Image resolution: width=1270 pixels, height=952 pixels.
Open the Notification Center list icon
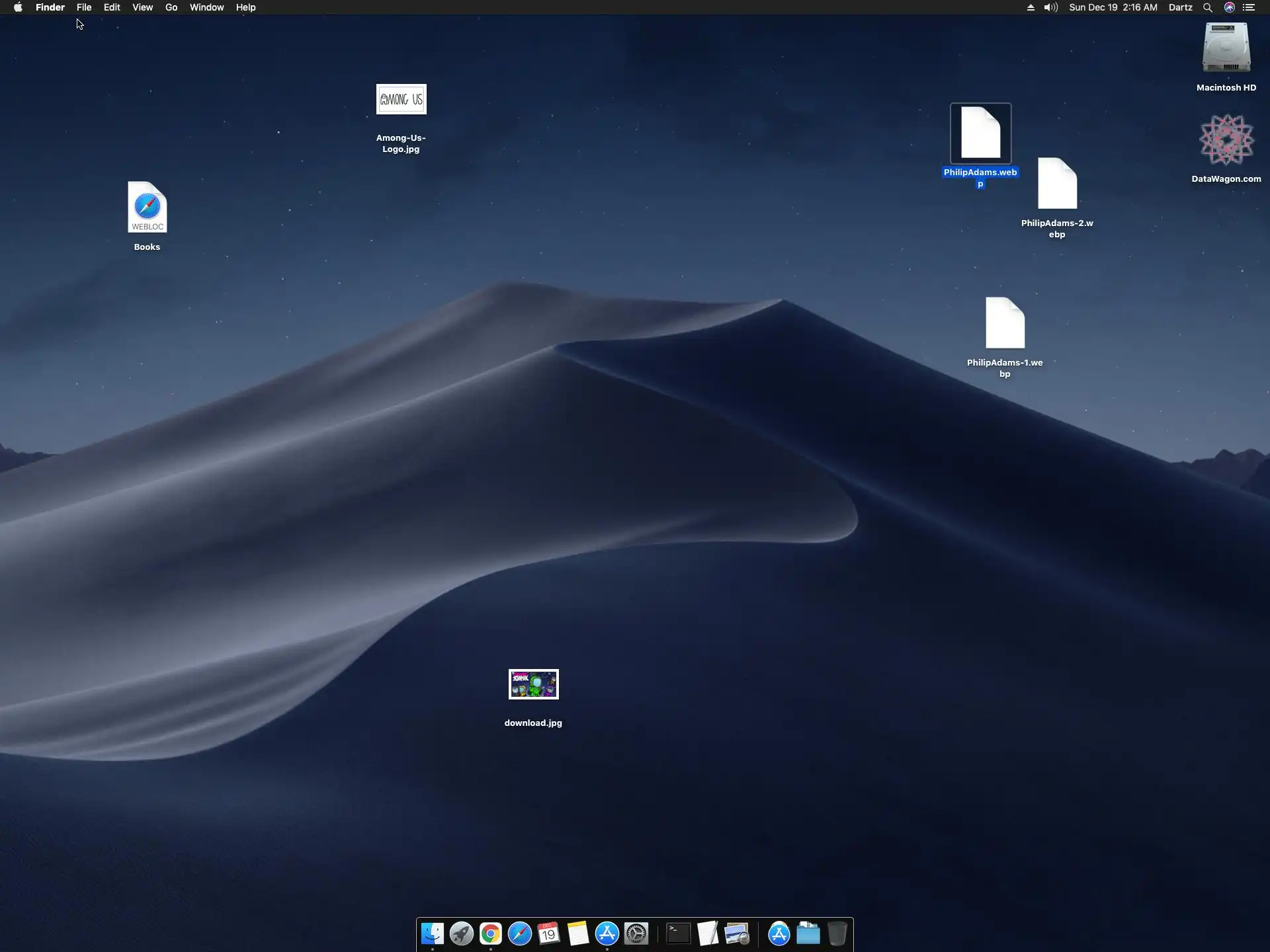1249,7
